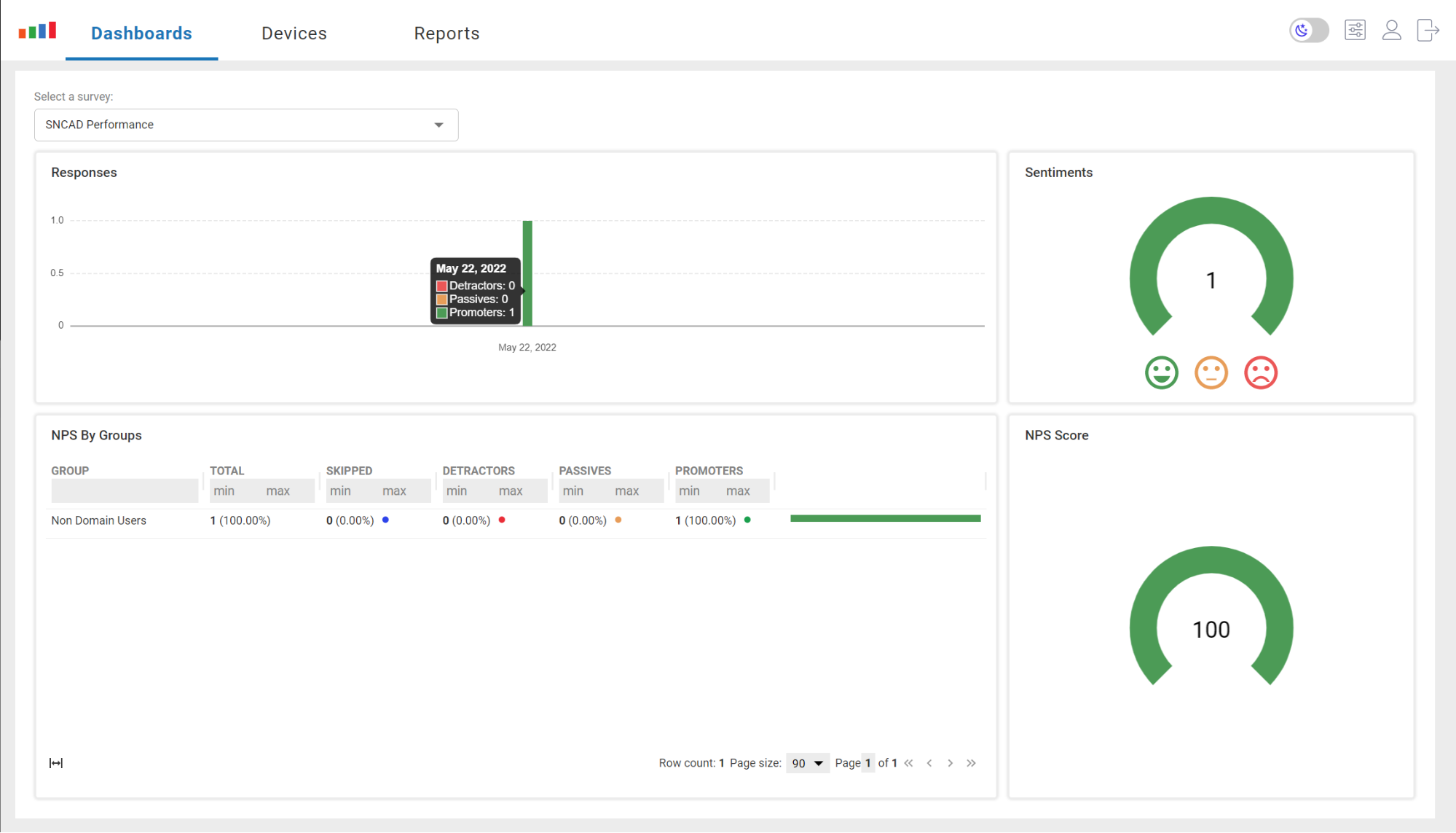Click the Promoters max filter field
1456x833 pixels.
coord(747,490)
